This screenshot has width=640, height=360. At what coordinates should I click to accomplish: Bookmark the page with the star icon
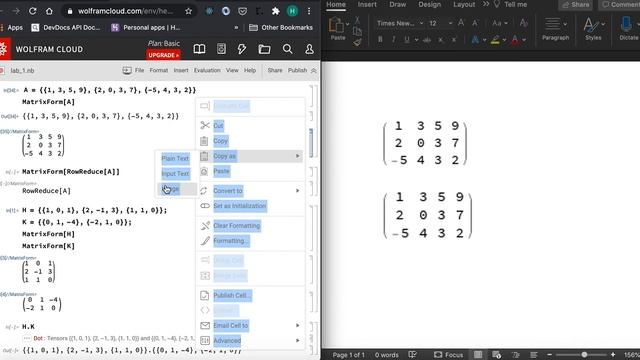tap(188, 11)
